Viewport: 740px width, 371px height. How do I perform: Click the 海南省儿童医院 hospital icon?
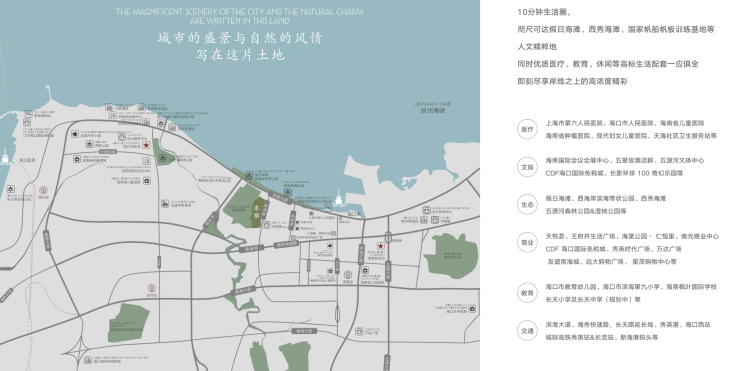tap(147, 180)
